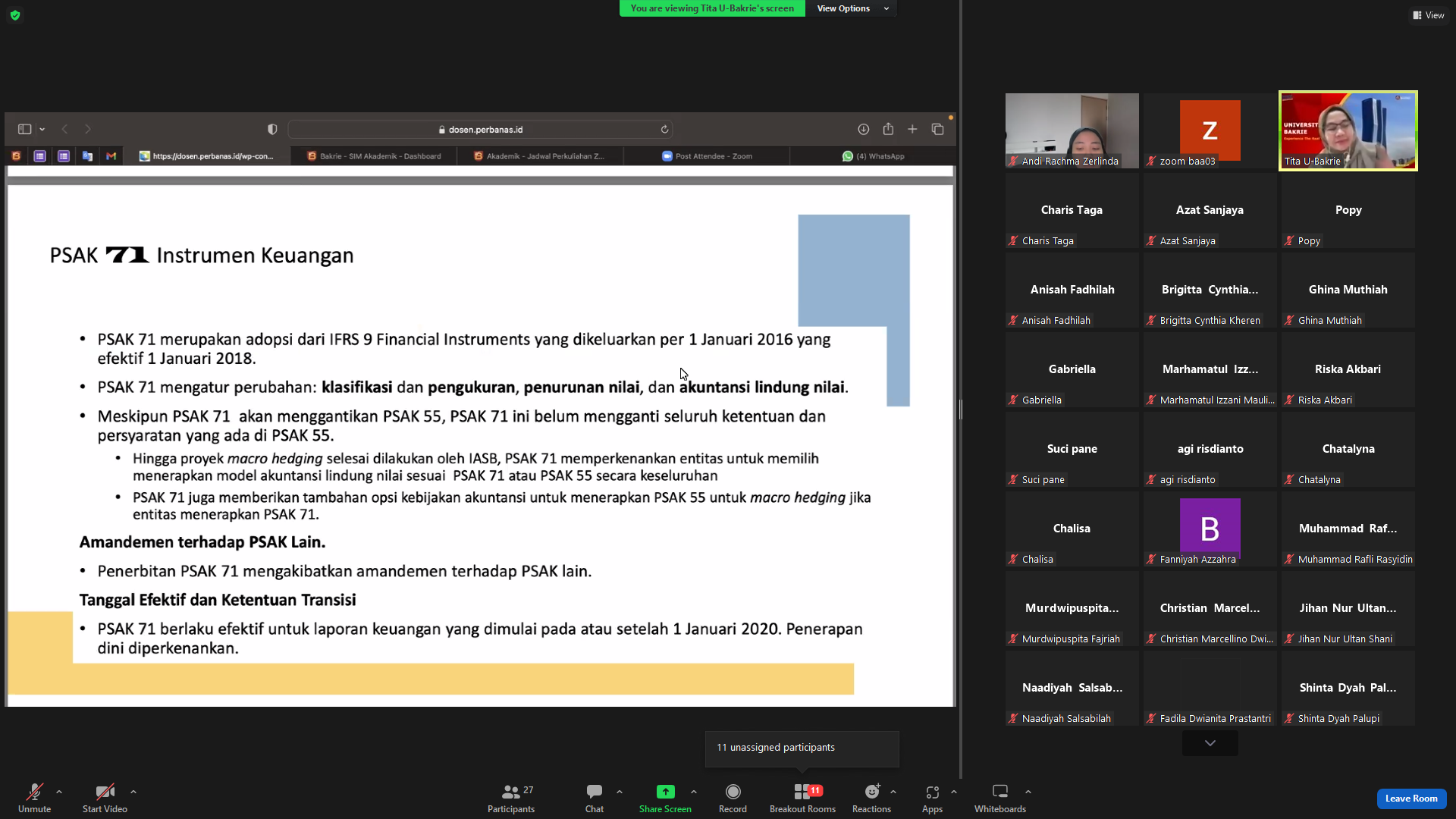
Task: Select the Charis Taga participant tile
Action: click(1072, 210)
